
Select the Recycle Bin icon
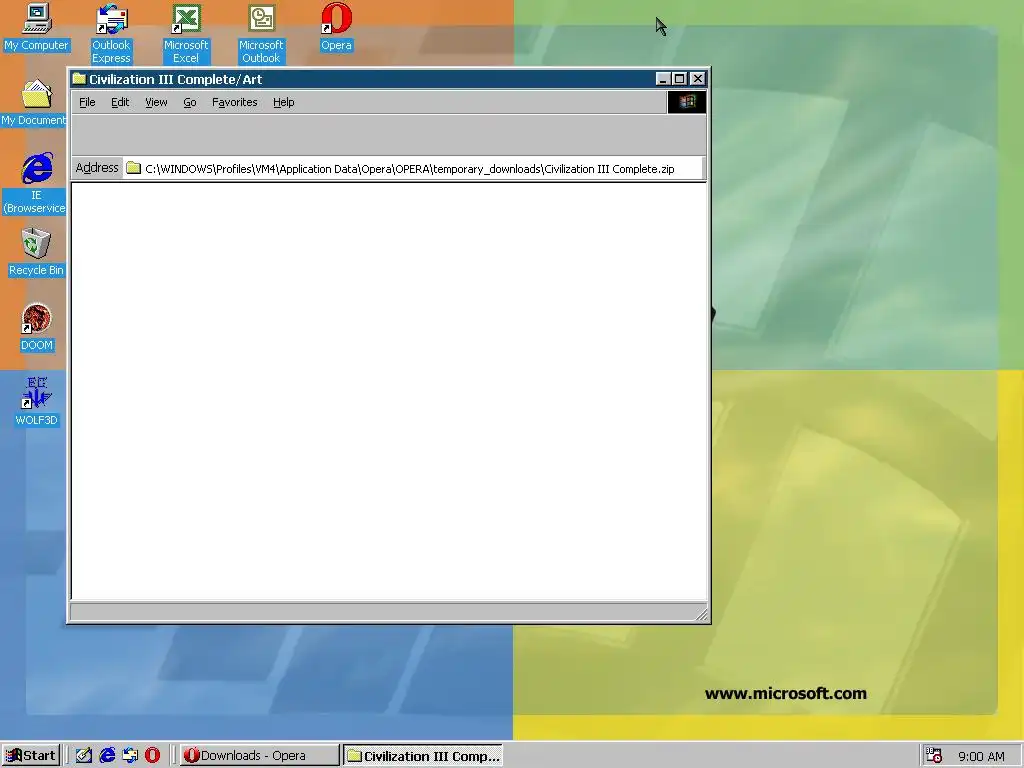(36, 252)
